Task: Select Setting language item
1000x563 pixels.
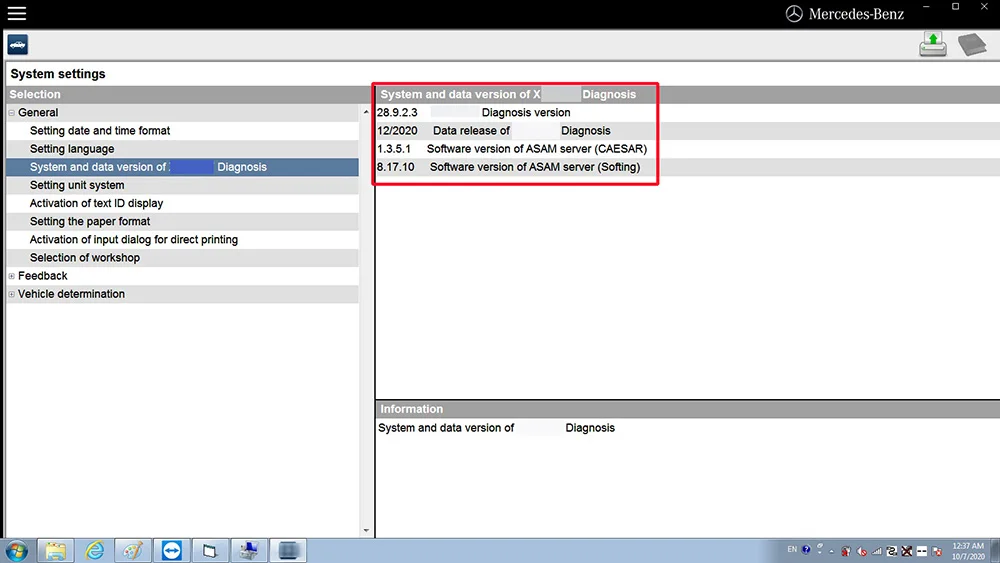Action: pyautogui.click(x=182, y=149)
